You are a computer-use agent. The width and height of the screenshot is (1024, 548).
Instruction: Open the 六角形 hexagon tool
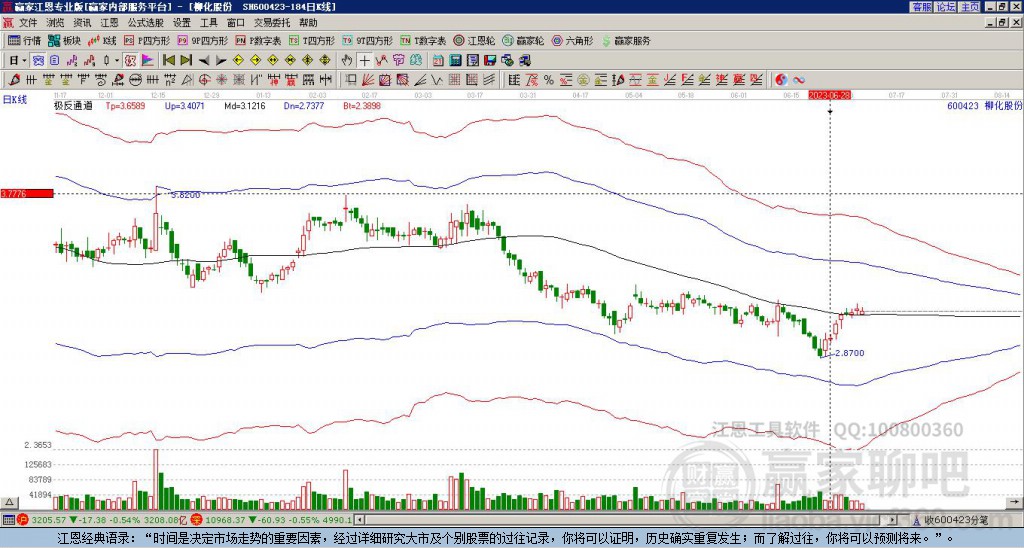572,40
